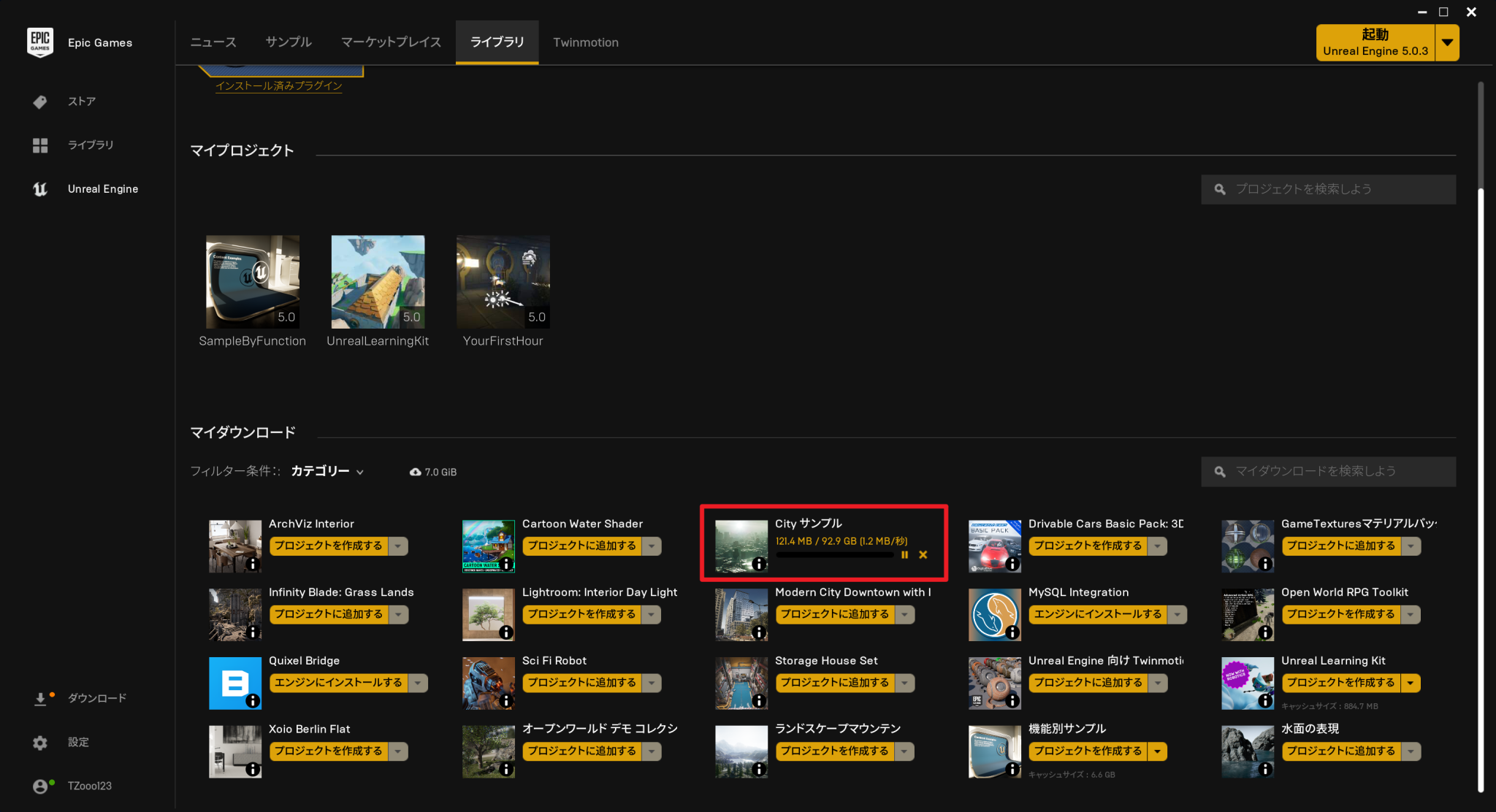This screenshot has height=812, width=1496.
Task: Cancel the City サンプル download
Action: pos(923,555)
